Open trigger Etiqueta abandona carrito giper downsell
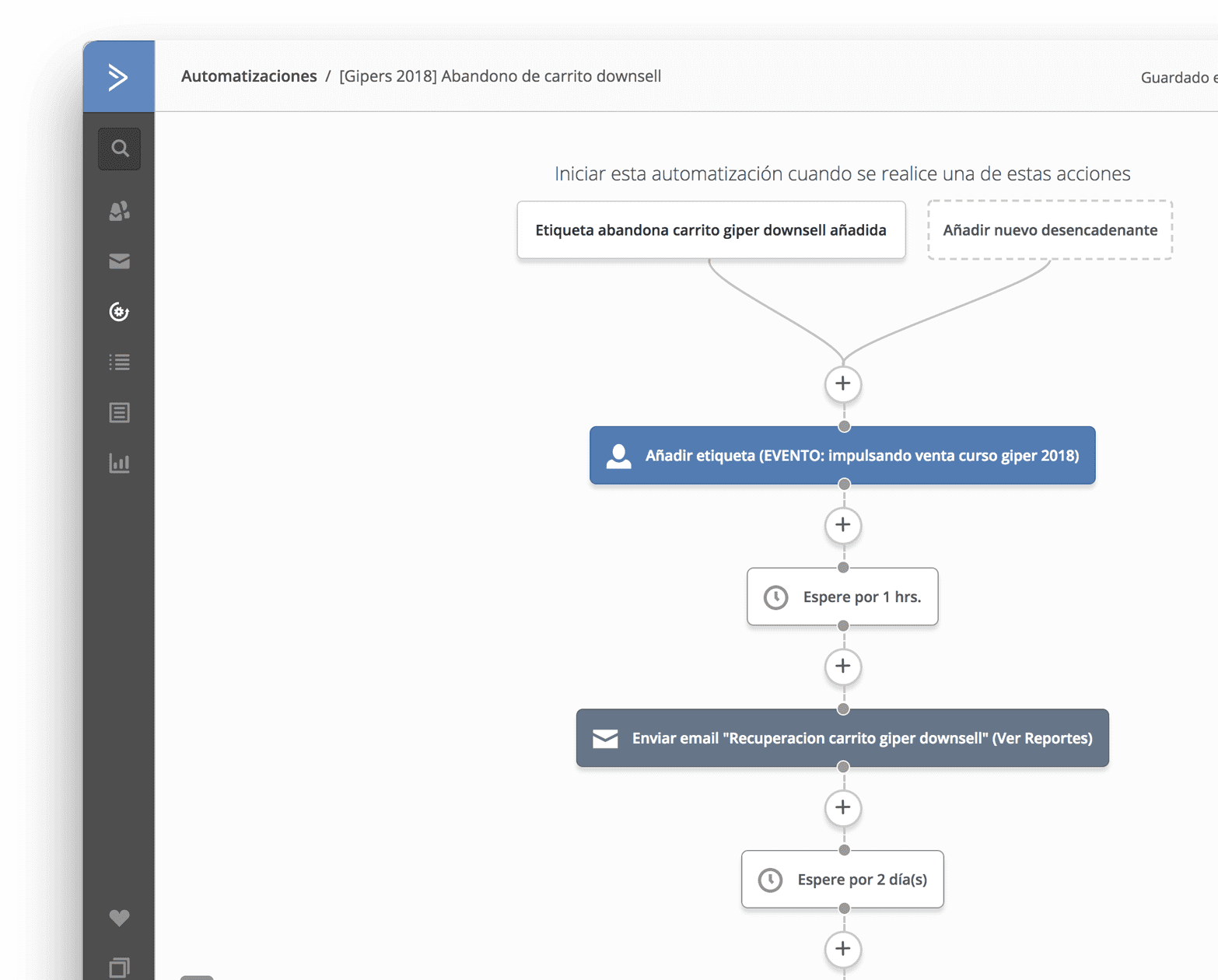The width and height of the screenshot is (1218, 980). click(x=711, y=230)
